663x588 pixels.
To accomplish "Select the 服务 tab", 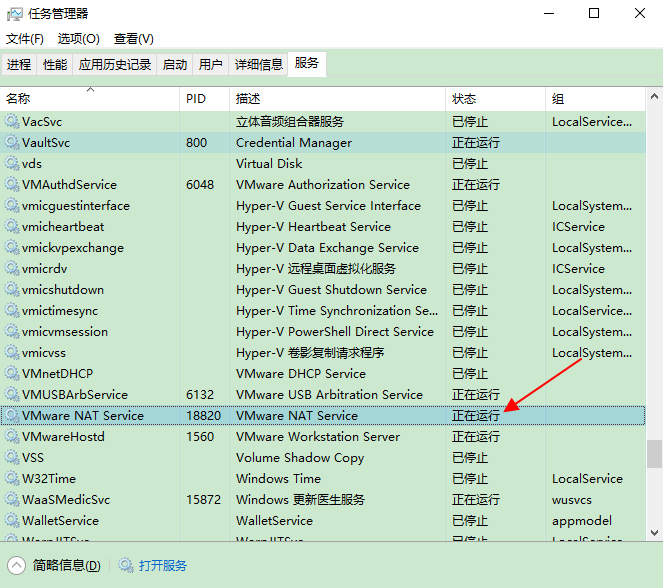I will coord(307,63).
